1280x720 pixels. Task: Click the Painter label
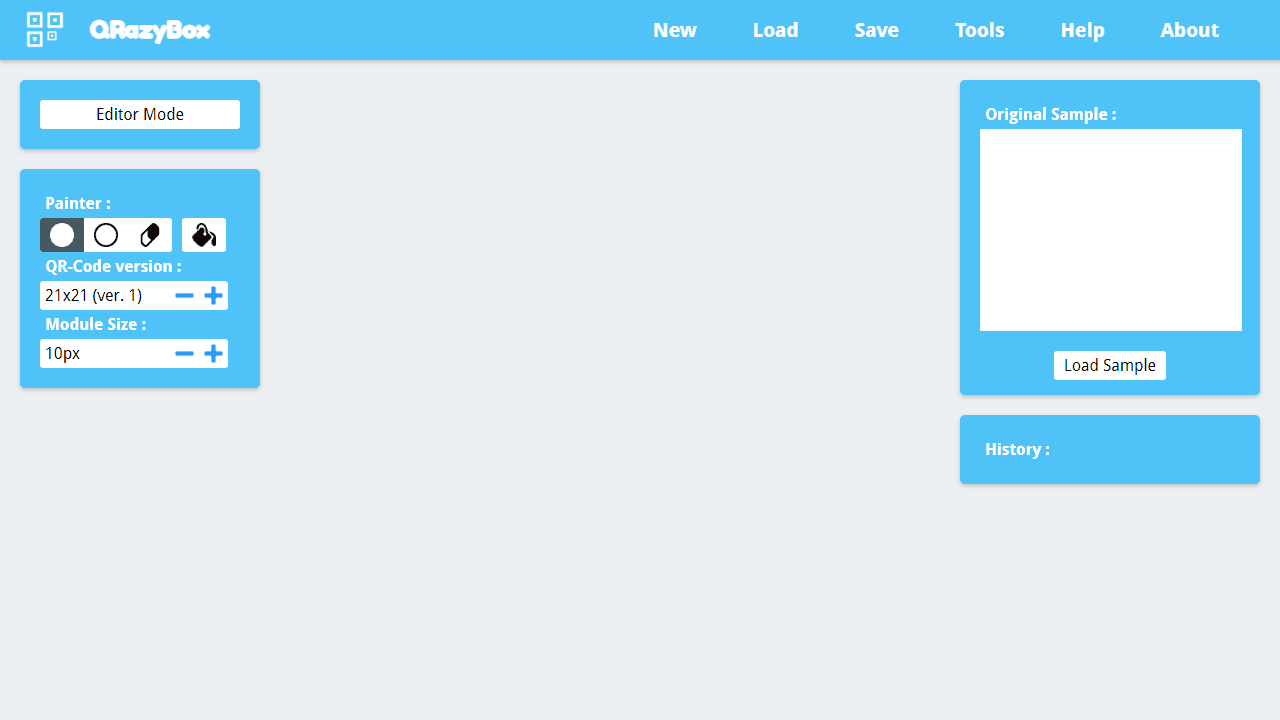[78, 203]
